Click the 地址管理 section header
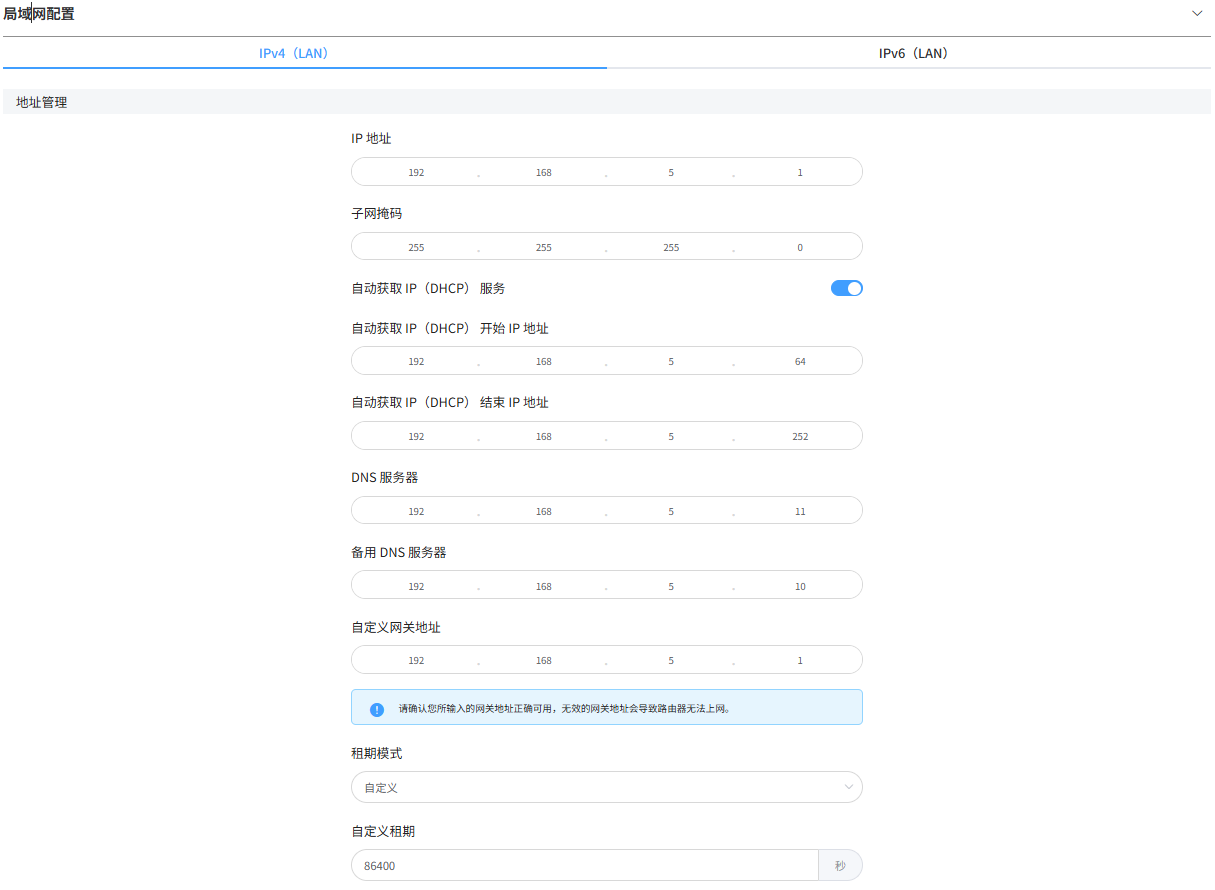The image size is (1215, 890). pos(42,101)
